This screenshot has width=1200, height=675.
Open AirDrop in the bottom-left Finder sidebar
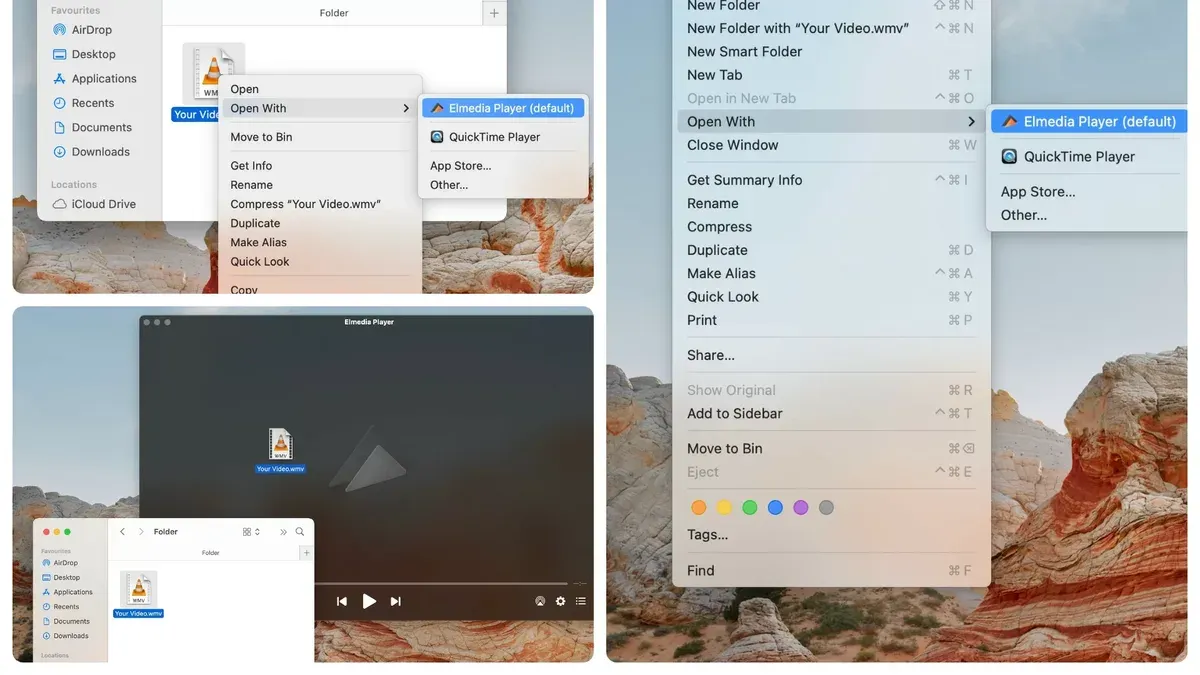(x=59, y=563)
